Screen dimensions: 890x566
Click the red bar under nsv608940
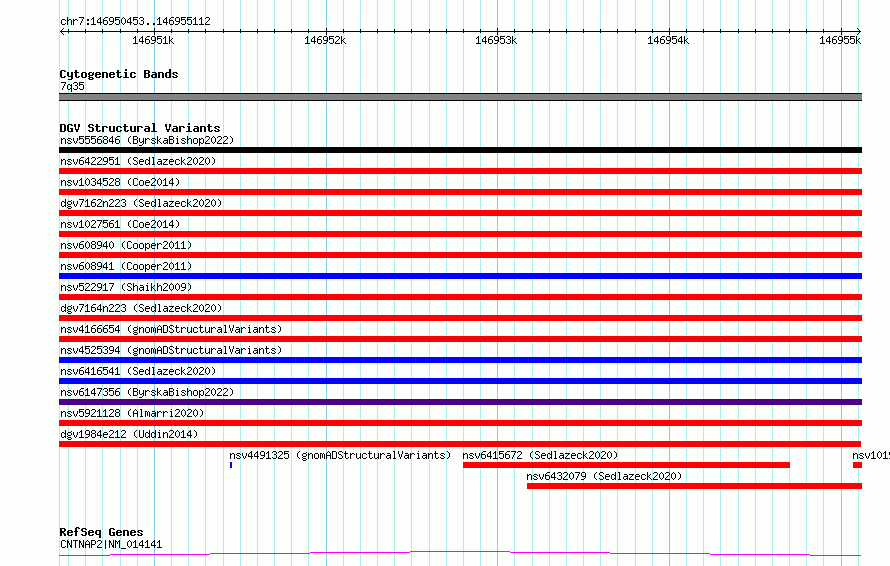460,255
